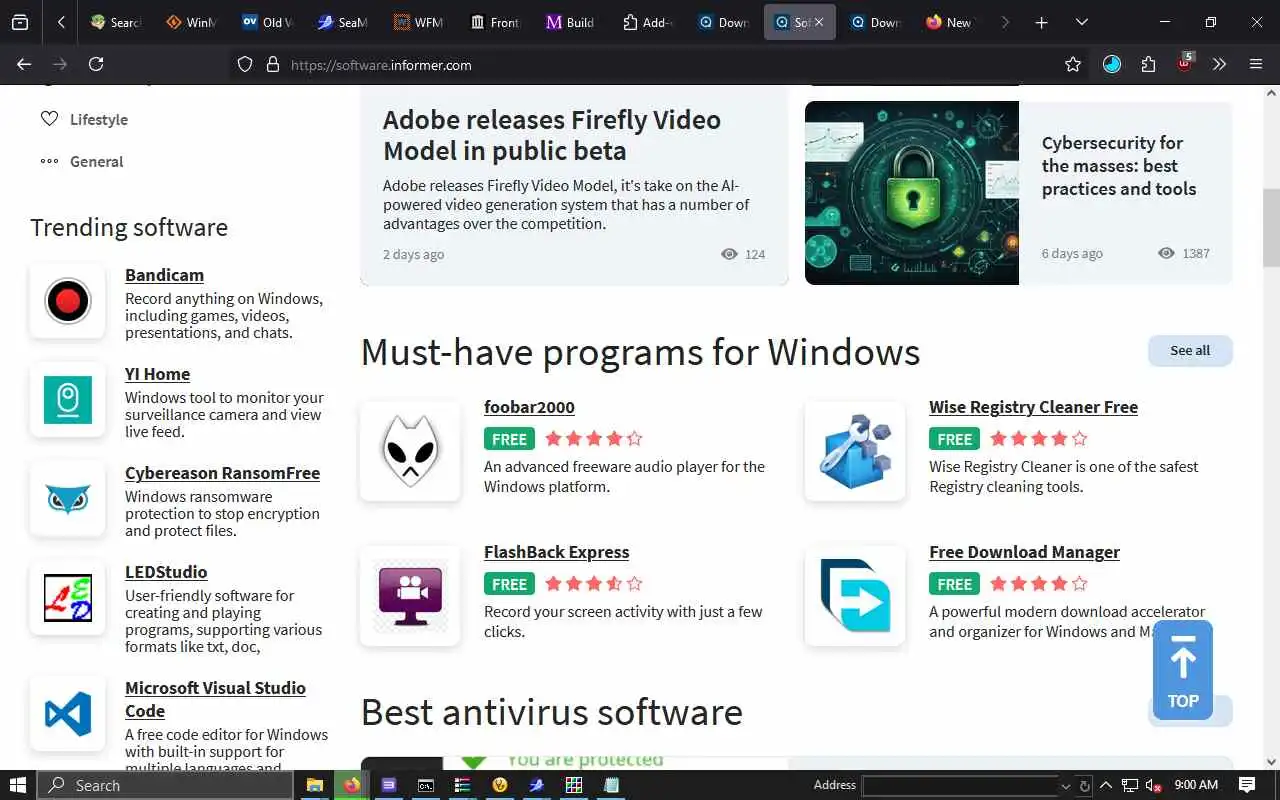This screenshot has height=800, width=1280.
Task: List all tabs dropdown arrow
Action: click(x=1081, y=22)
